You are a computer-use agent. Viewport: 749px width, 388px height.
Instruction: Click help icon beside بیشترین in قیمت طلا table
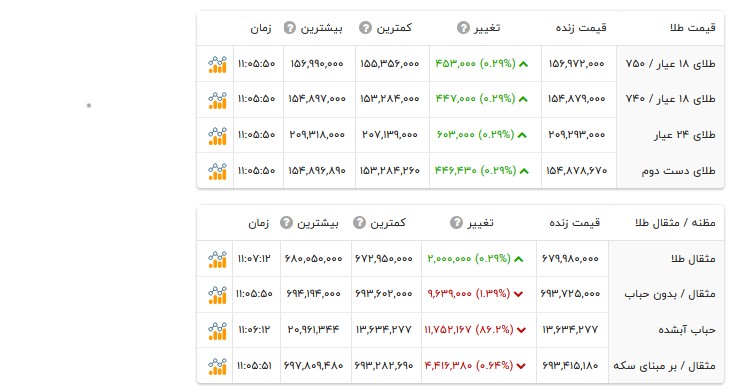[290, 28]
